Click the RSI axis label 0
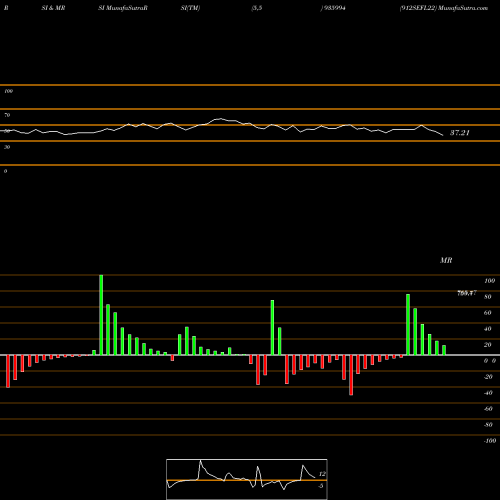This screenshot has width=500, height=500. point(5,171)
